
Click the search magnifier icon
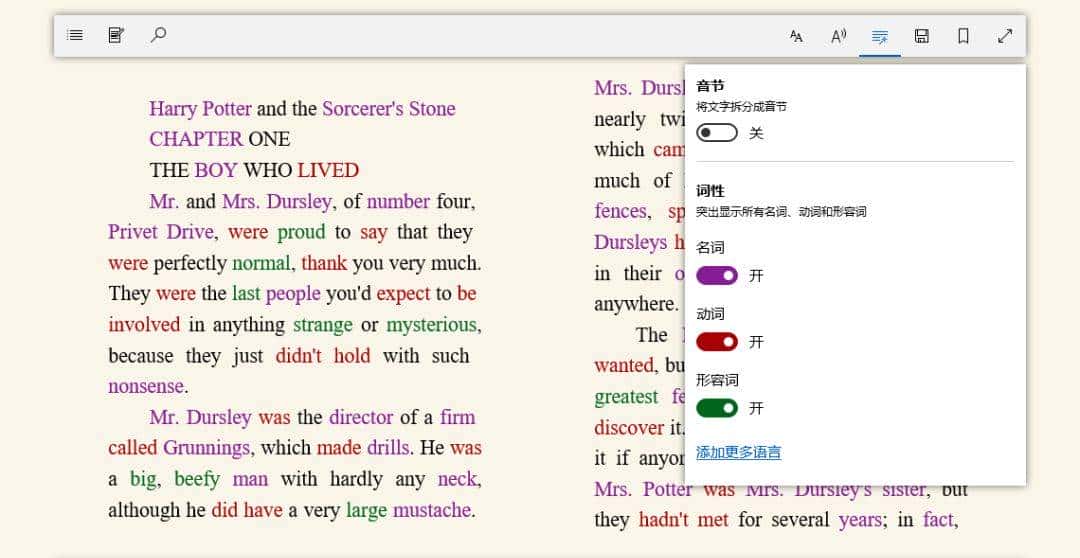pos(158,35)
